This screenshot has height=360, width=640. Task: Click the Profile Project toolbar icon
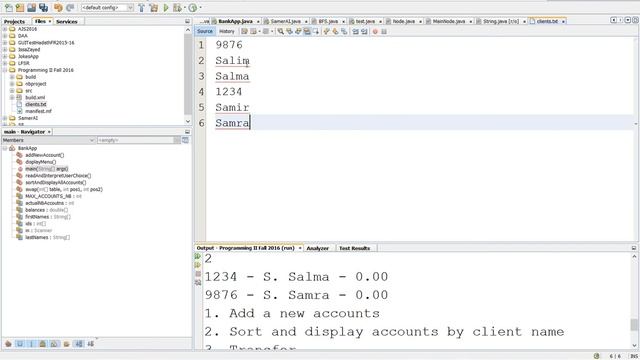coord(193,7)
